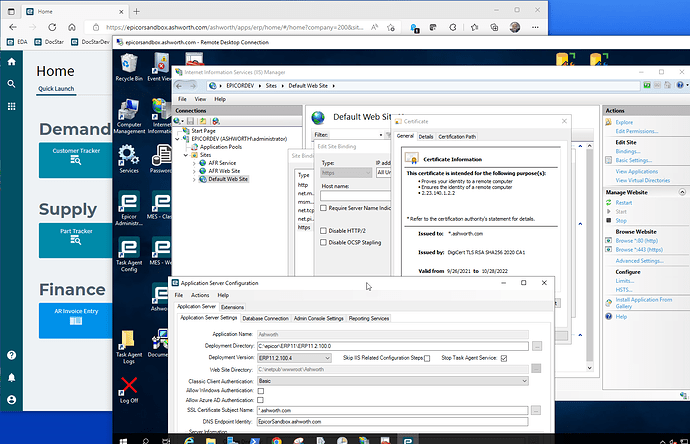Open certificate Details tab

[x=426, y=137]
